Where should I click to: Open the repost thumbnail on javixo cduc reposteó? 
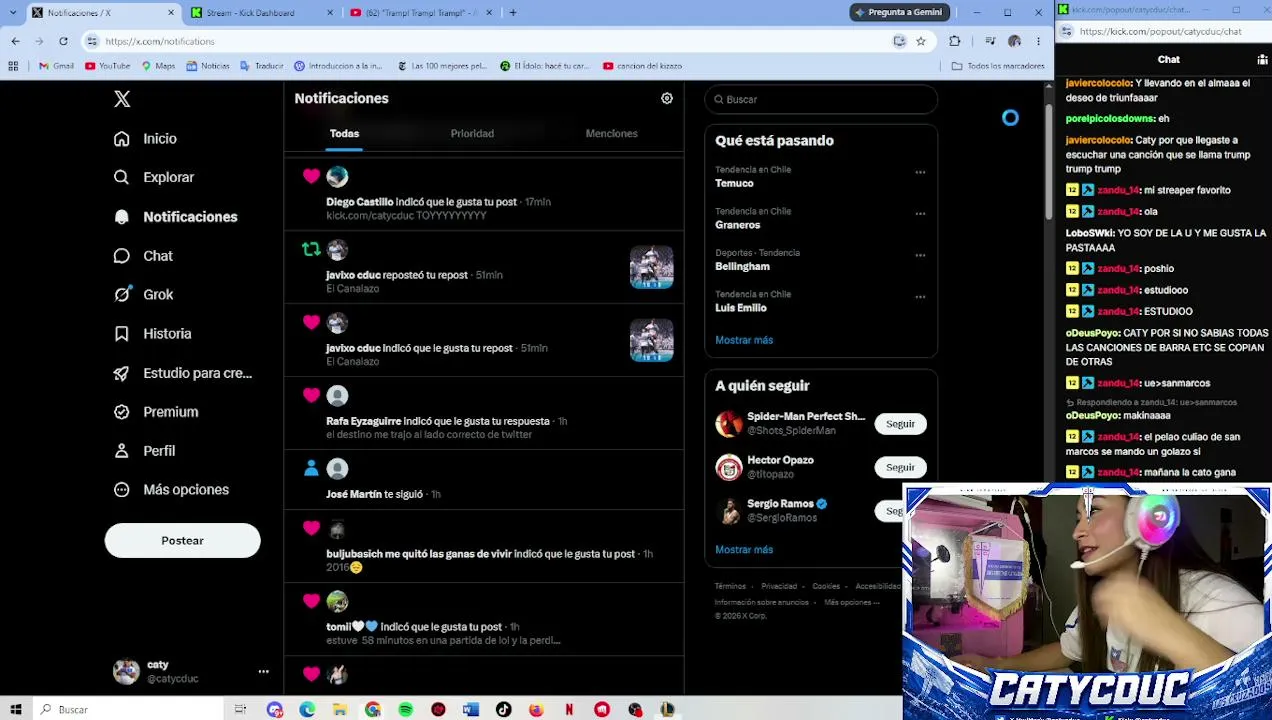tap(651, 268)
